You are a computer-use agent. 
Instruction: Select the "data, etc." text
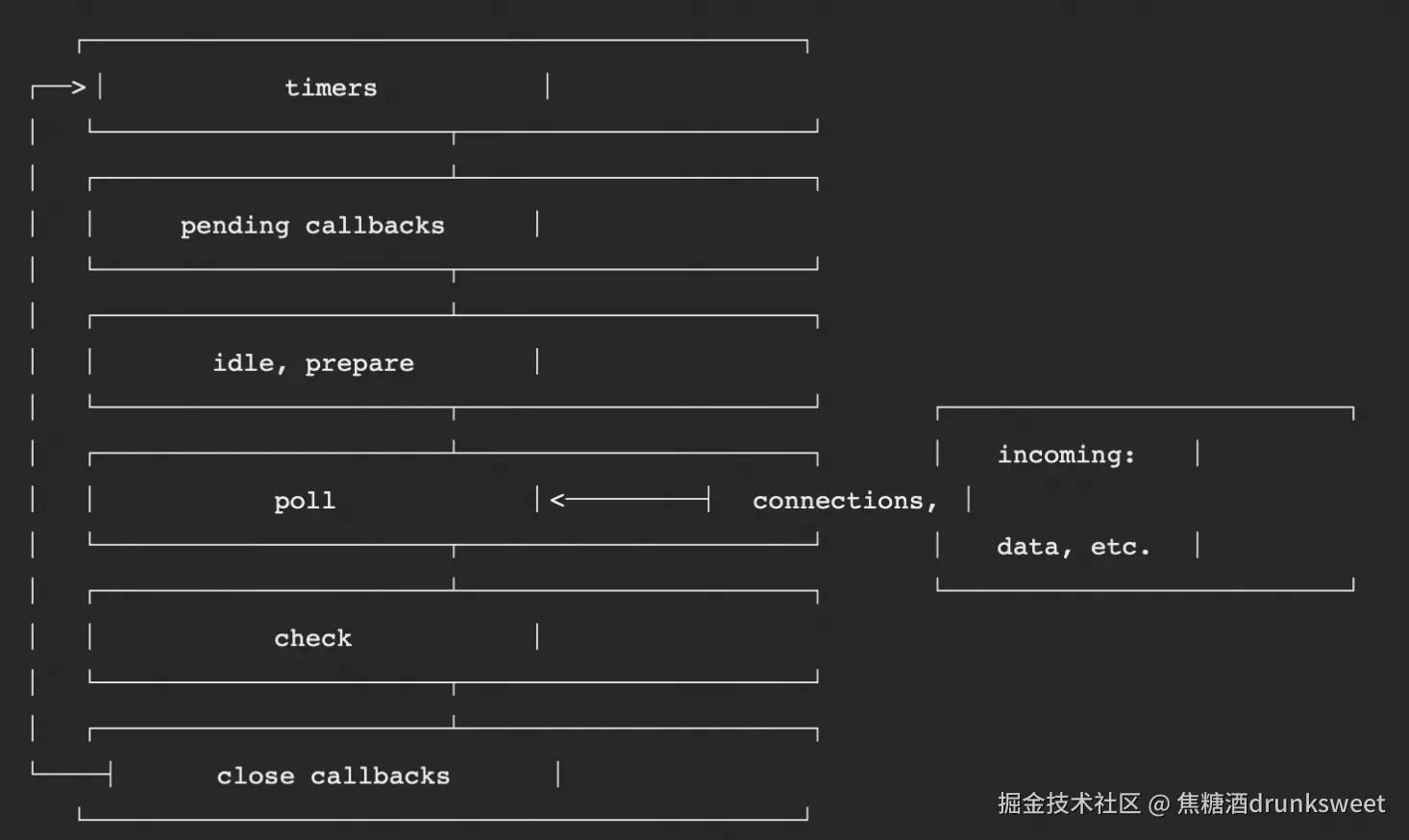point(1073,547)
